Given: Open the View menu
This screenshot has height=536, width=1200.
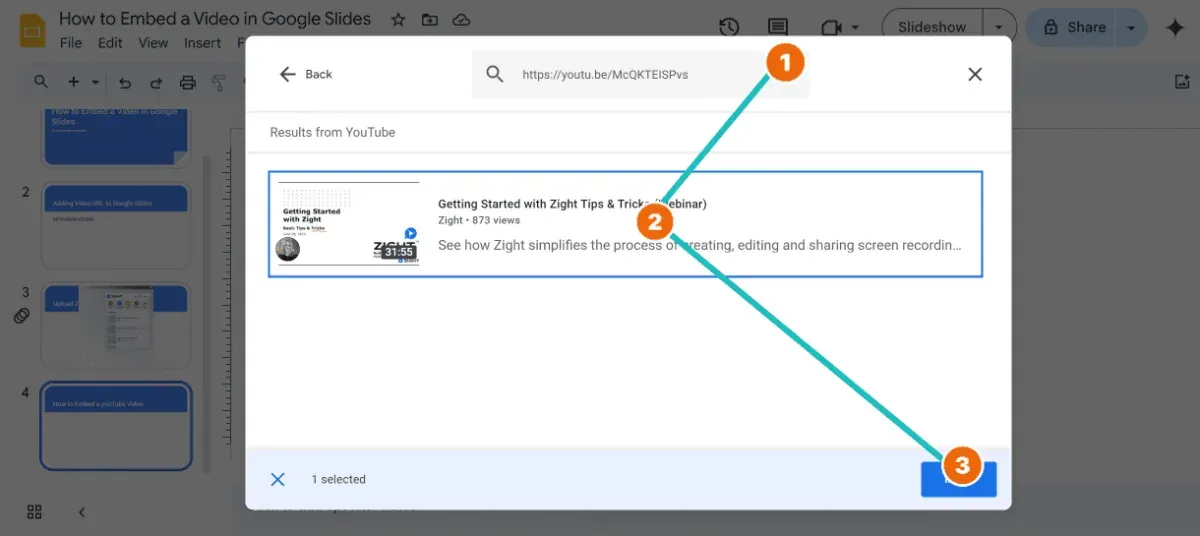Looking at the screenshot, I should click(153, 43).
